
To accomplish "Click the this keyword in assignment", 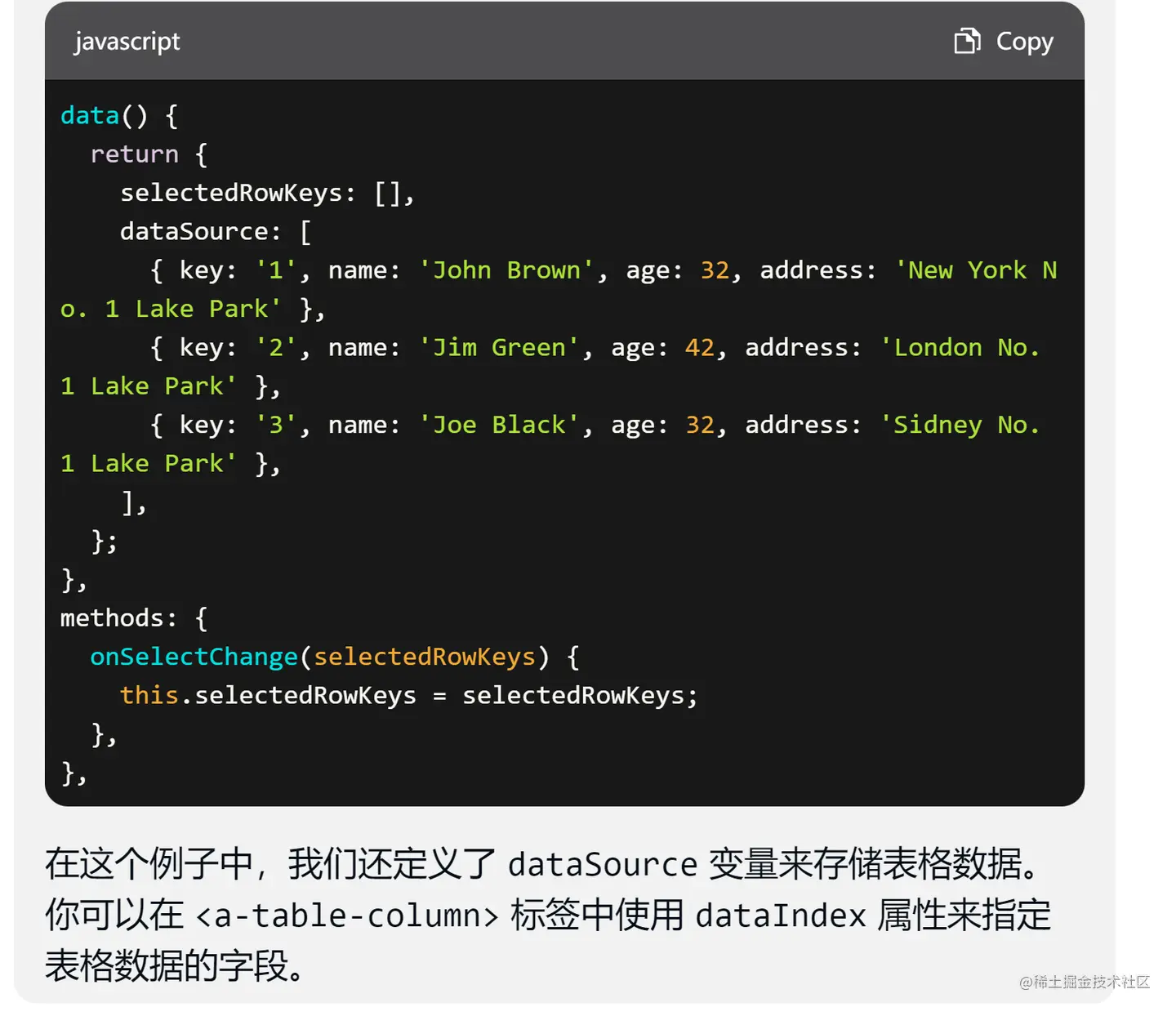I will [149, 695].
